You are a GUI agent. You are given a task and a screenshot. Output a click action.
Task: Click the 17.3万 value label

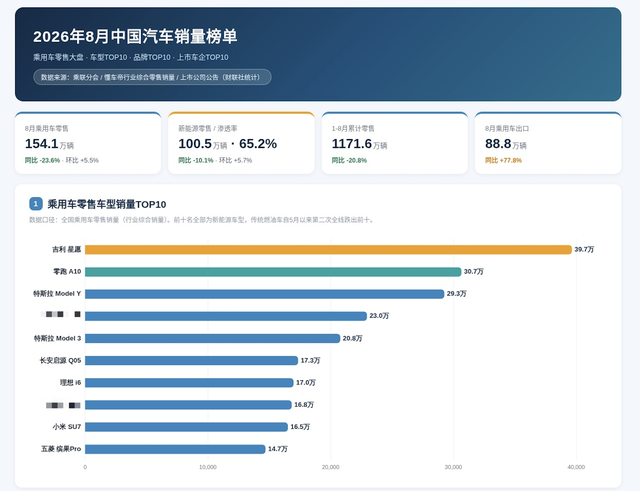[310, 360]
